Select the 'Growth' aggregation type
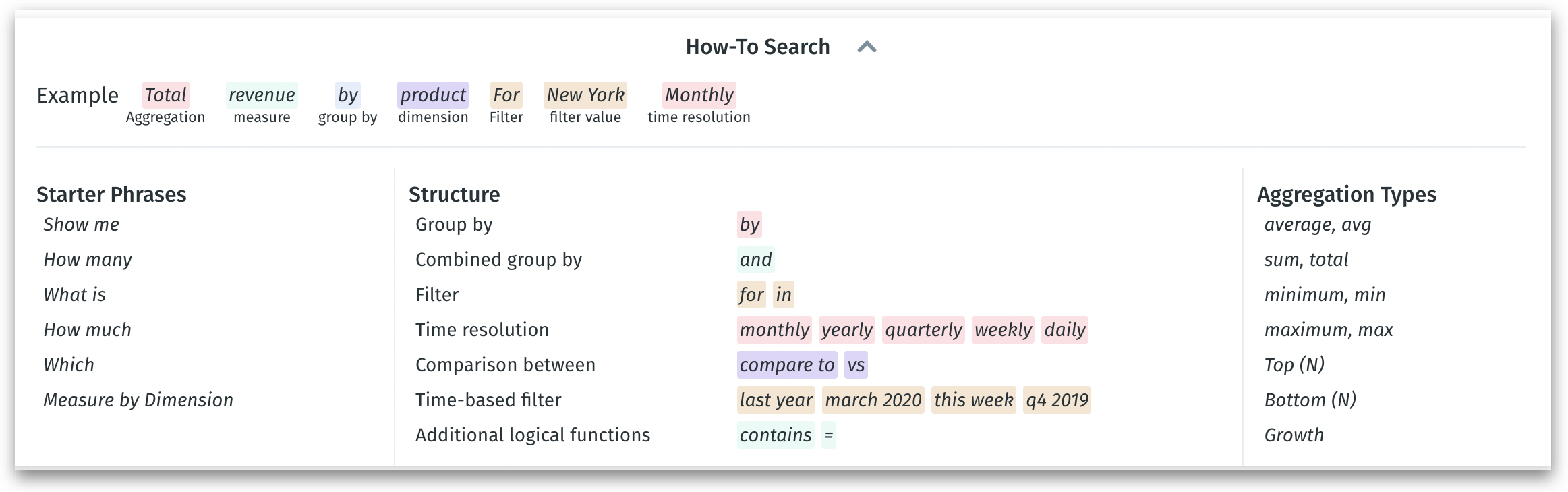Viewport: 1568px width, 492px height. tap(1294, 435)
